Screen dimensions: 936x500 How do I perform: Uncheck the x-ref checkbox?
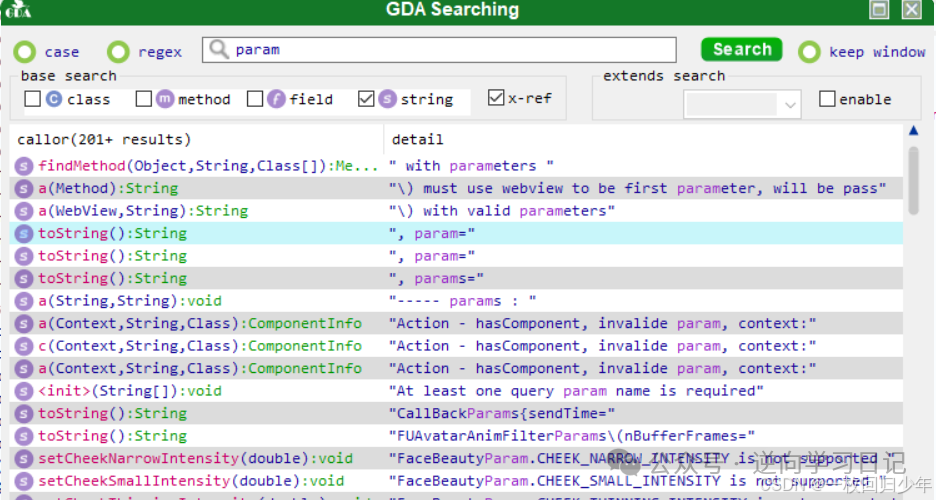click(x=495, y=97)
